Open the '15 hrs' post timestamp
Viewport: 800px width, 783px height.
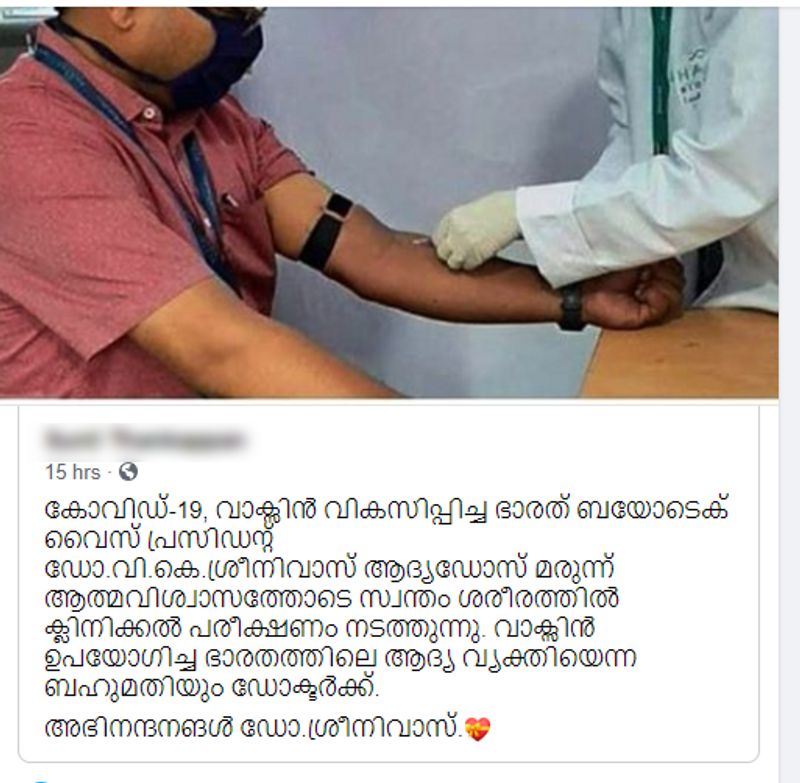click(x=72, y=472)
